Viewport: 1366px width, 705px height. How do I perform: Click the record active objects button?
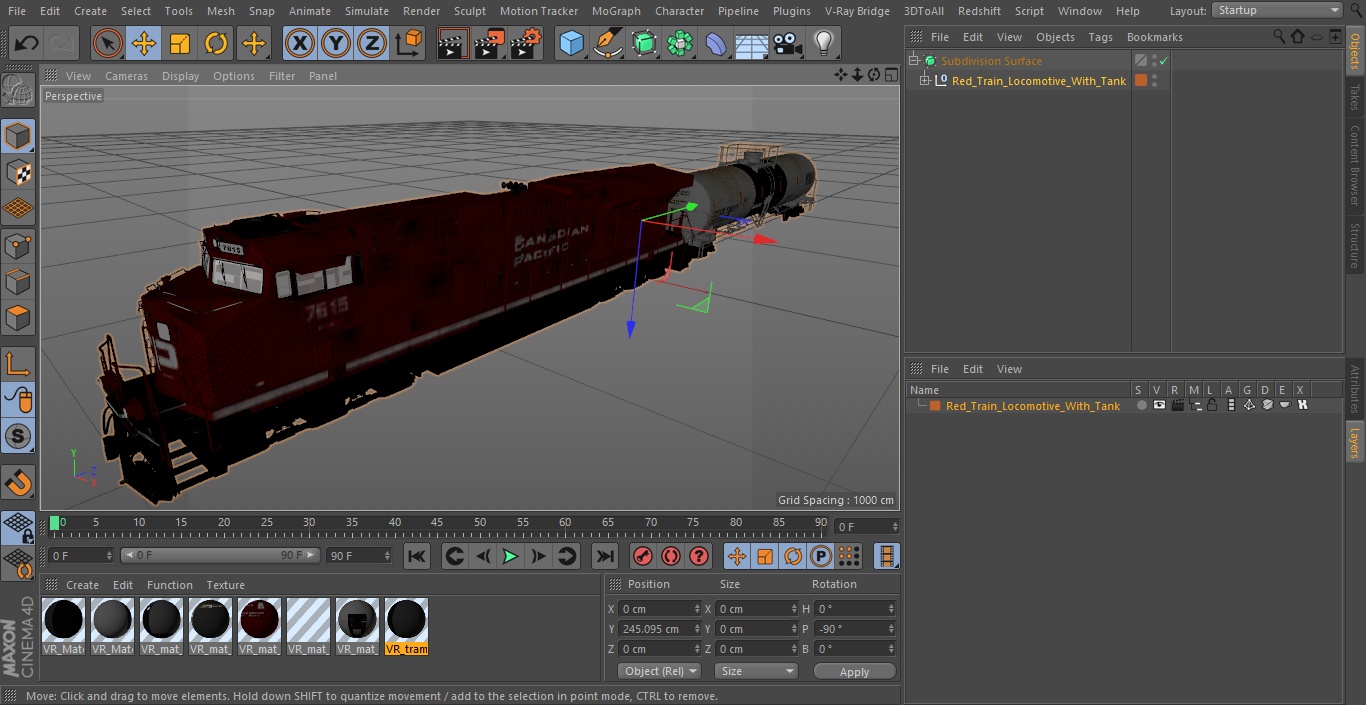coord(643,556)
